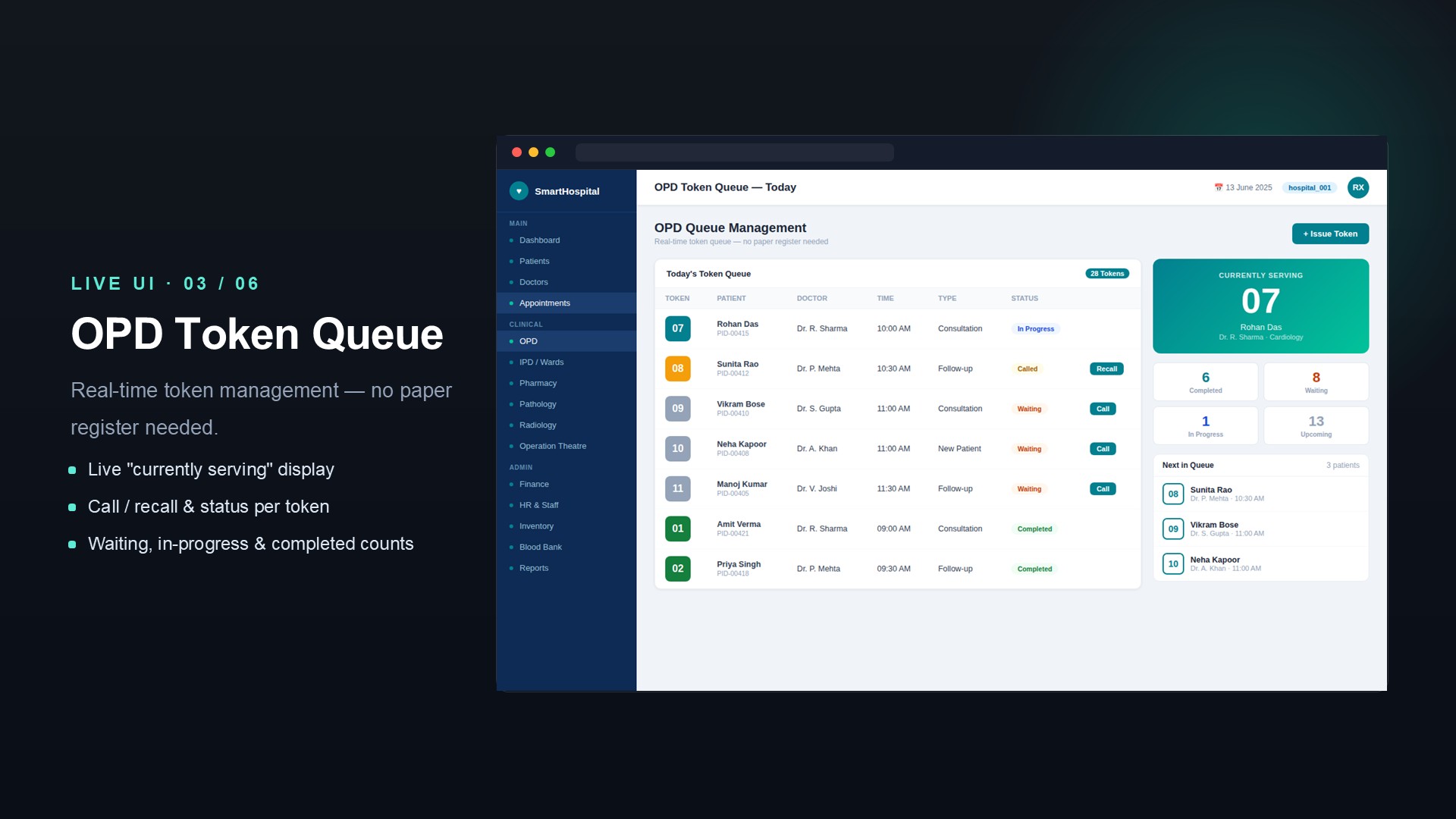1456x819 pixels.
Task: Call Manoj Kumar's token
Action: [x=1103, y=489]
